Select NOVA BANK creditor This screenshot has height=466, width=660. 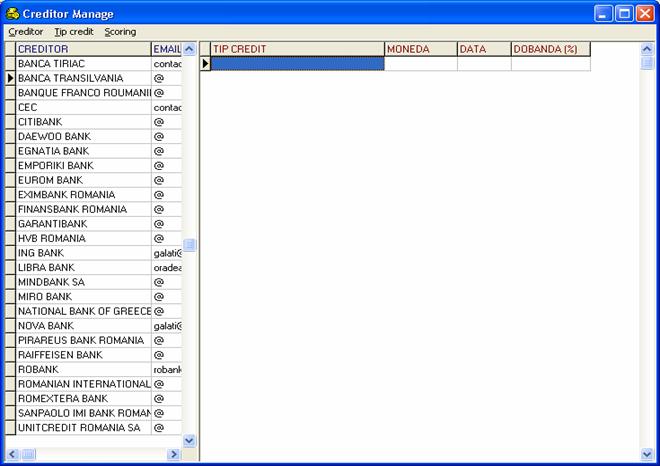click(83, 326)
